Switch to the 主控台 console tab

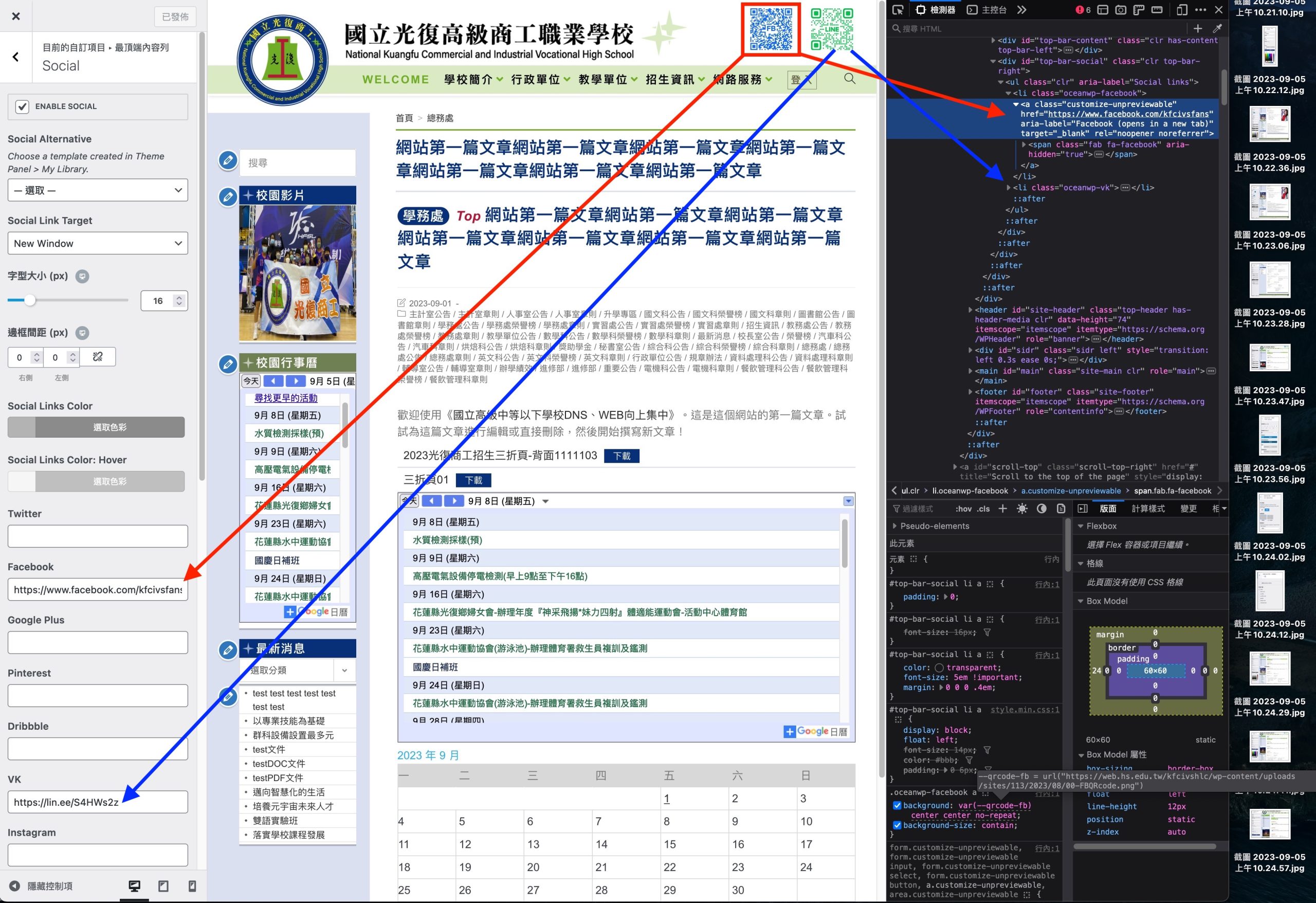986,10
